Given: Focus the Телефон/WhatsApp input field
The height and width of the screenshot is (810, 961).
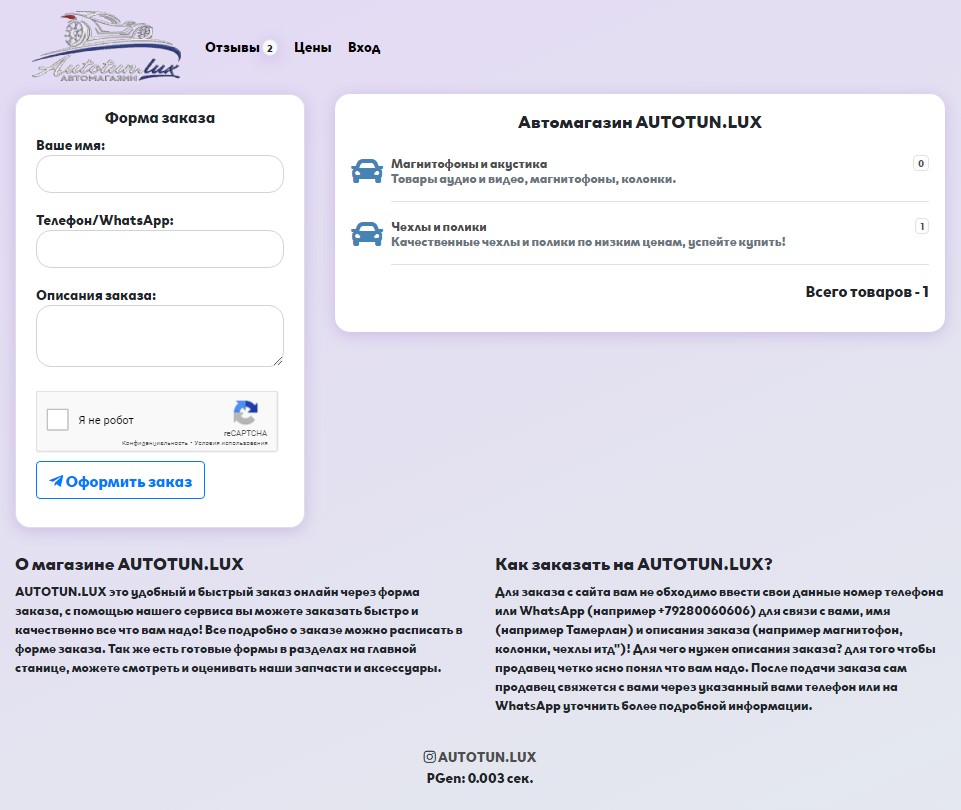Looking at the screenshot, I should coord(160,249).
